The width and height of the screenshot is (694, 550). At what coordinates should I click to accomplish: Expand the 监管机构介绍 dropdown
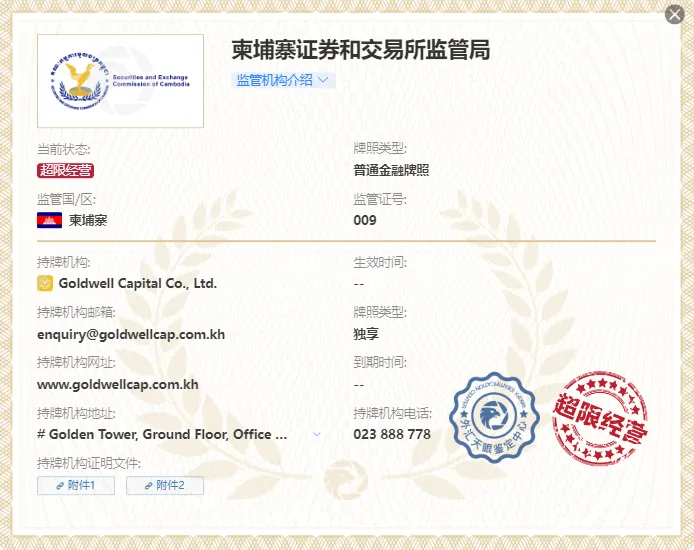[283, 80]
